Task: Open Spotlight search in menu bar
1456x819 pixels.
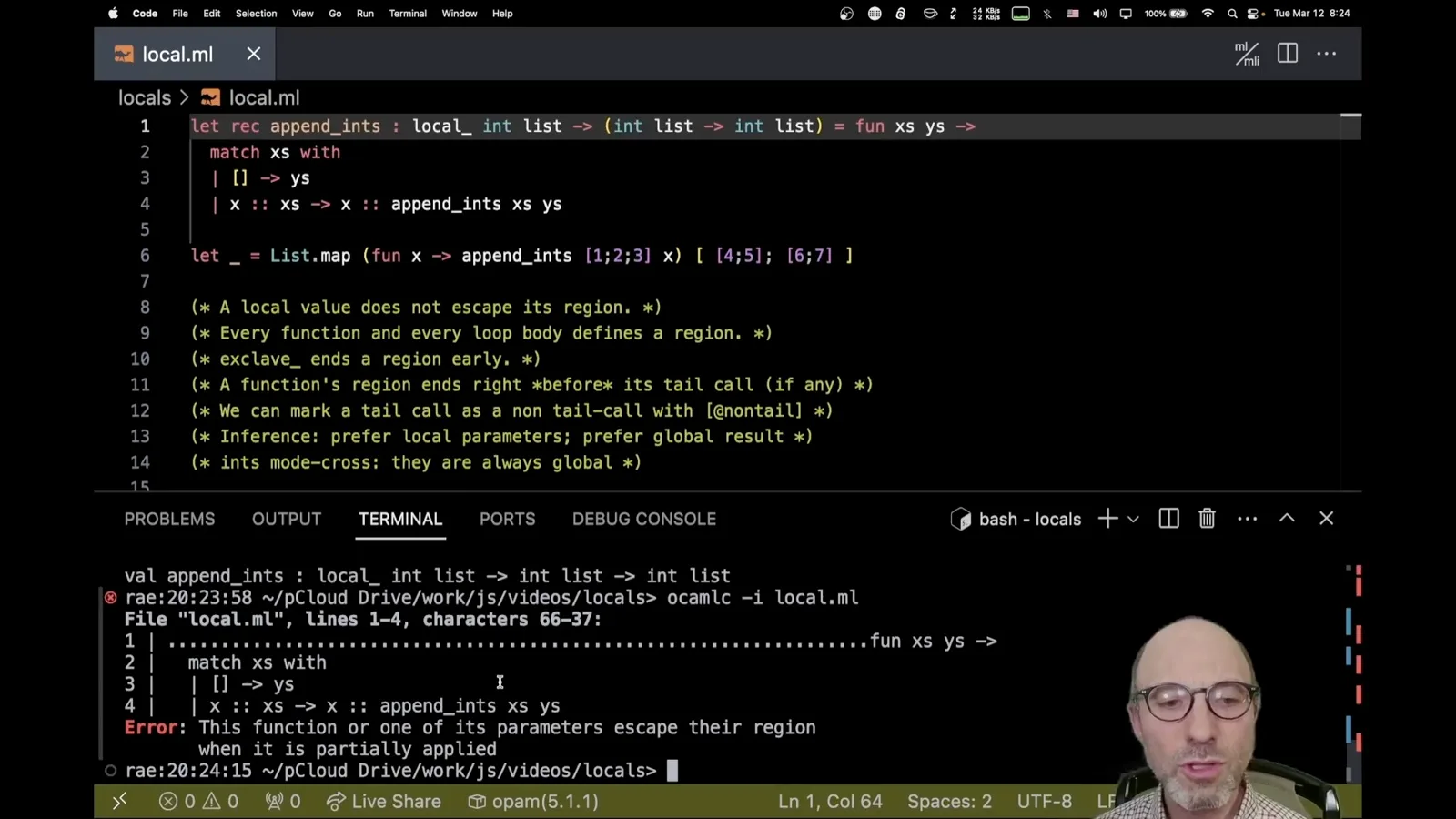Action: (x=1232, y=14)
